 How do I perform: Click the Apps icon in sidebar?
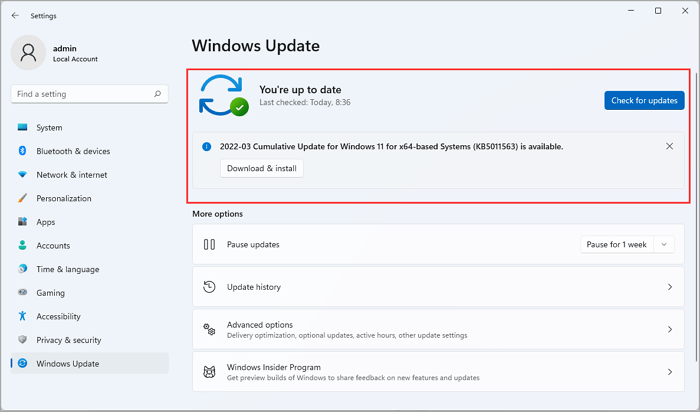(x=22, y=221)
